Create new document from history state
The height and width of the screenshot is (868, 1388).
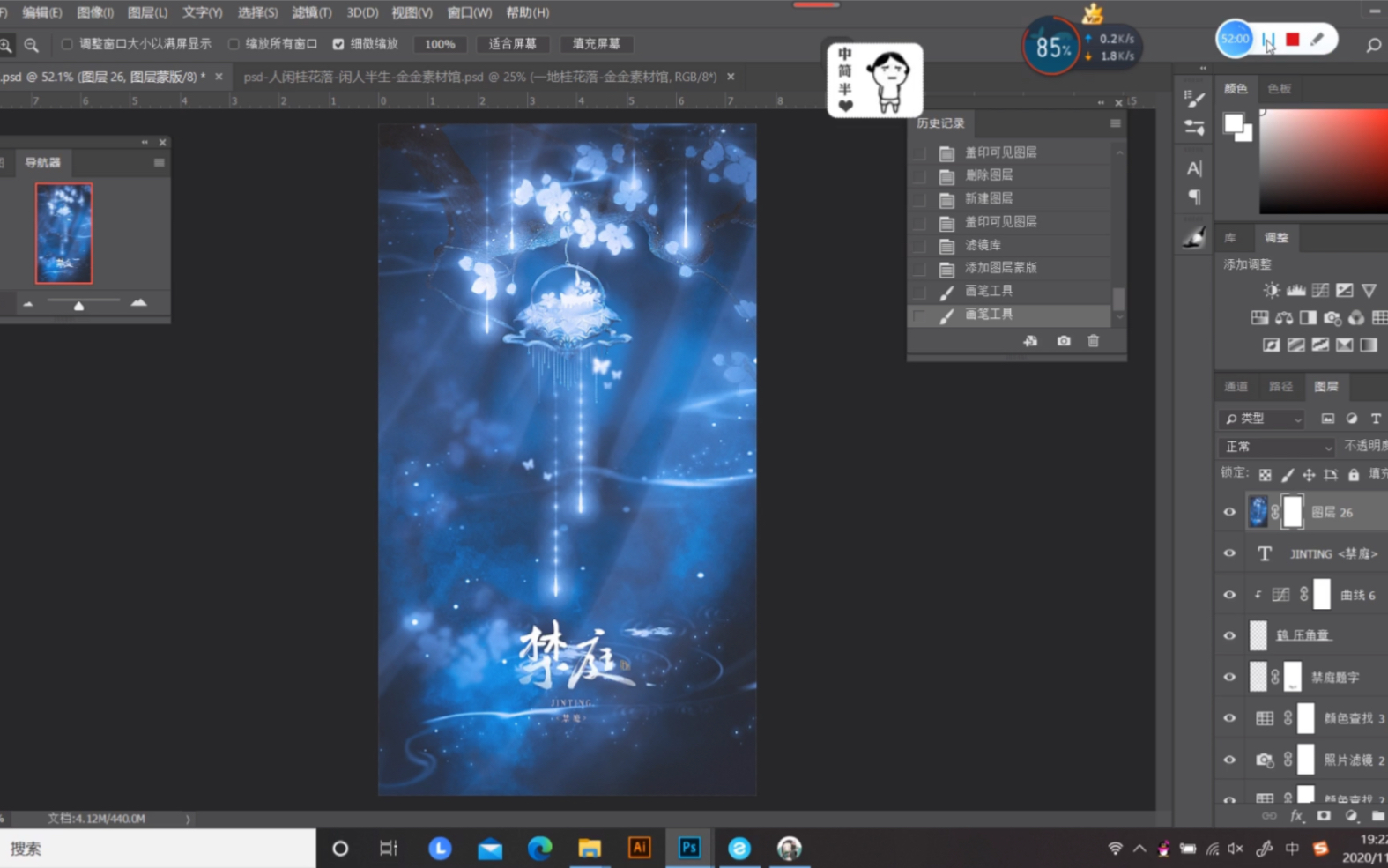(1030, 341)
